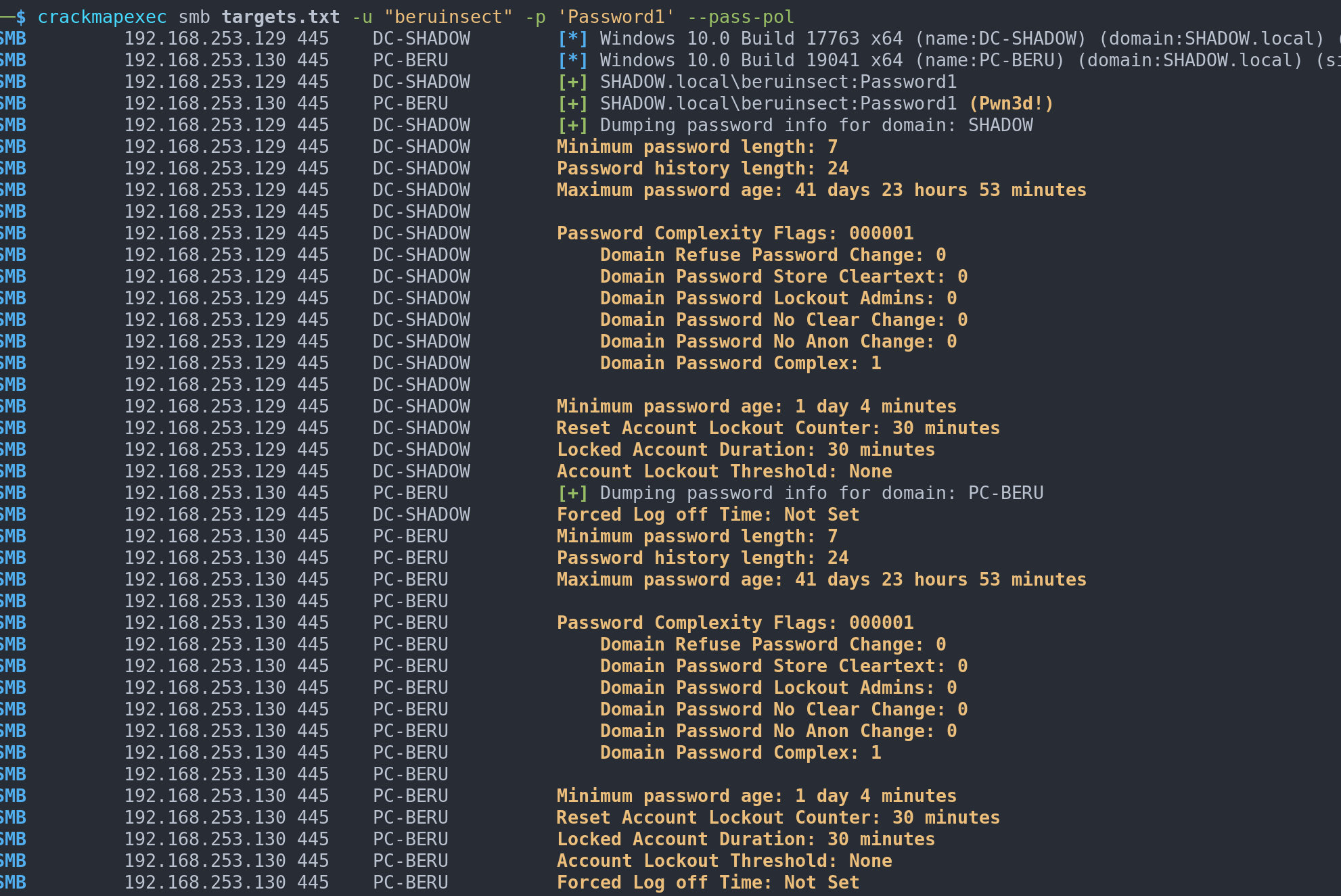Screen dimensions: 1341x896
Task: Click the first Minimum password length: 7 line
Action: click(697, 147)
